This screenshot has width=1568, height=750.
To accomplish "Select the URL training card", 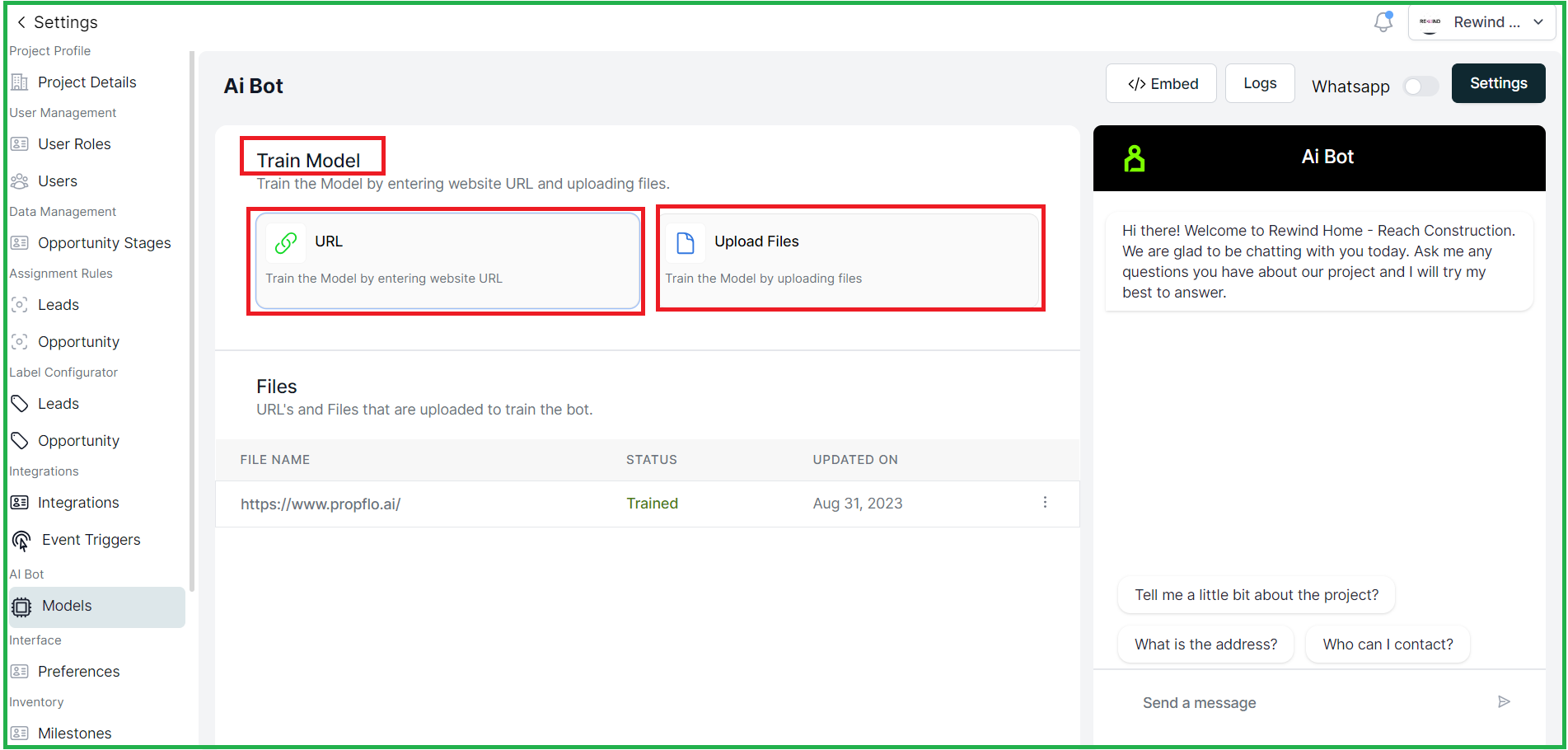I will [x=447, y=260].
